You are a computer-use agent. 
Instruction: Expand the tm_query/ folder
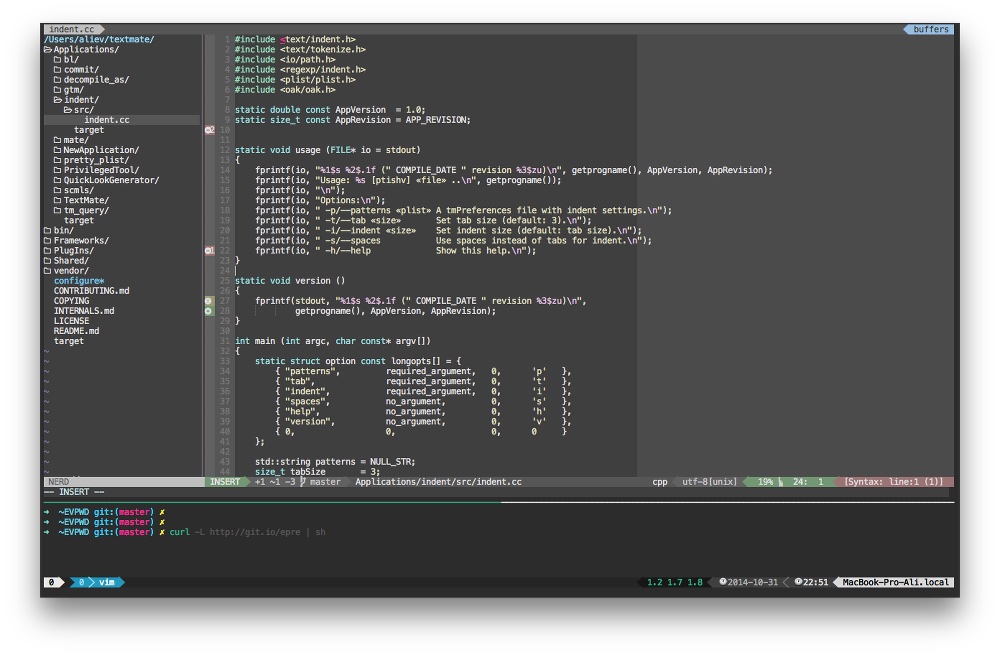point(57,210)
